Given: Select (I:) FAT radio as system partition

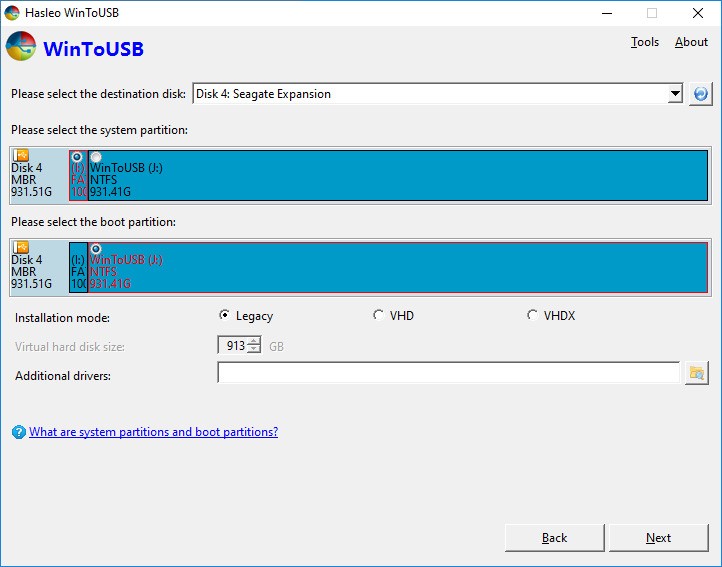Looking at the screenshot, I should [x=77, y=157].
